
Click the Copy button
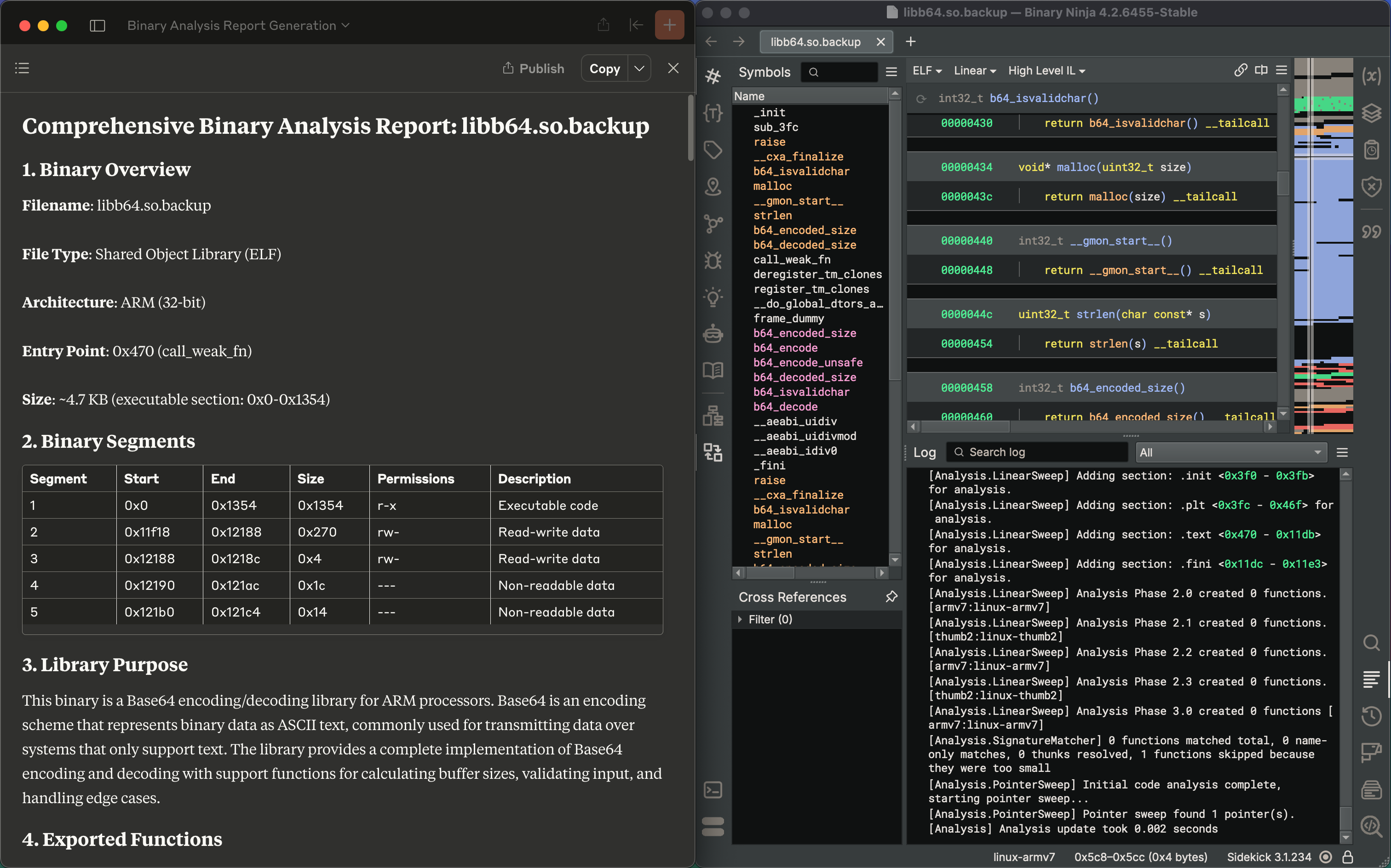(x=604, y=69)
